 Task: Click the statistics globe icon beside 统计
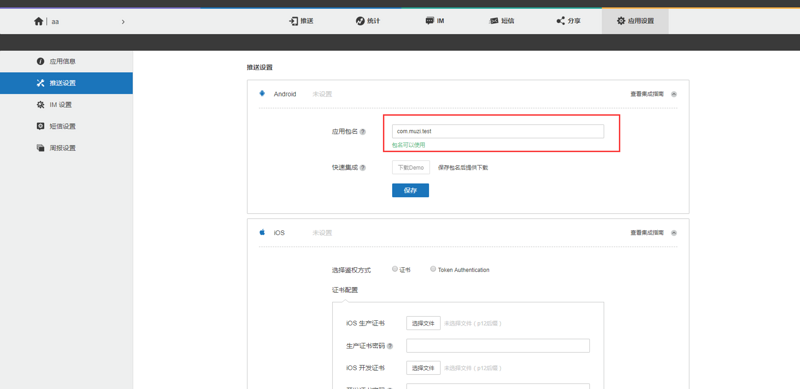click(360, 21)
